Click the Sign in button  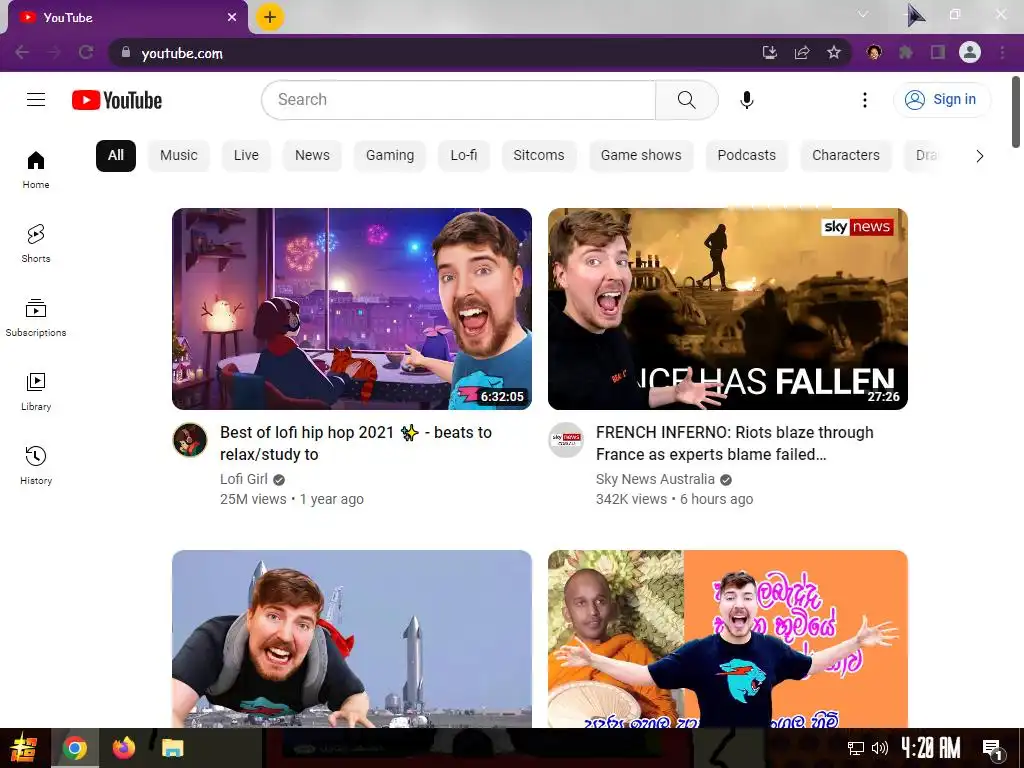coord(941,100)
